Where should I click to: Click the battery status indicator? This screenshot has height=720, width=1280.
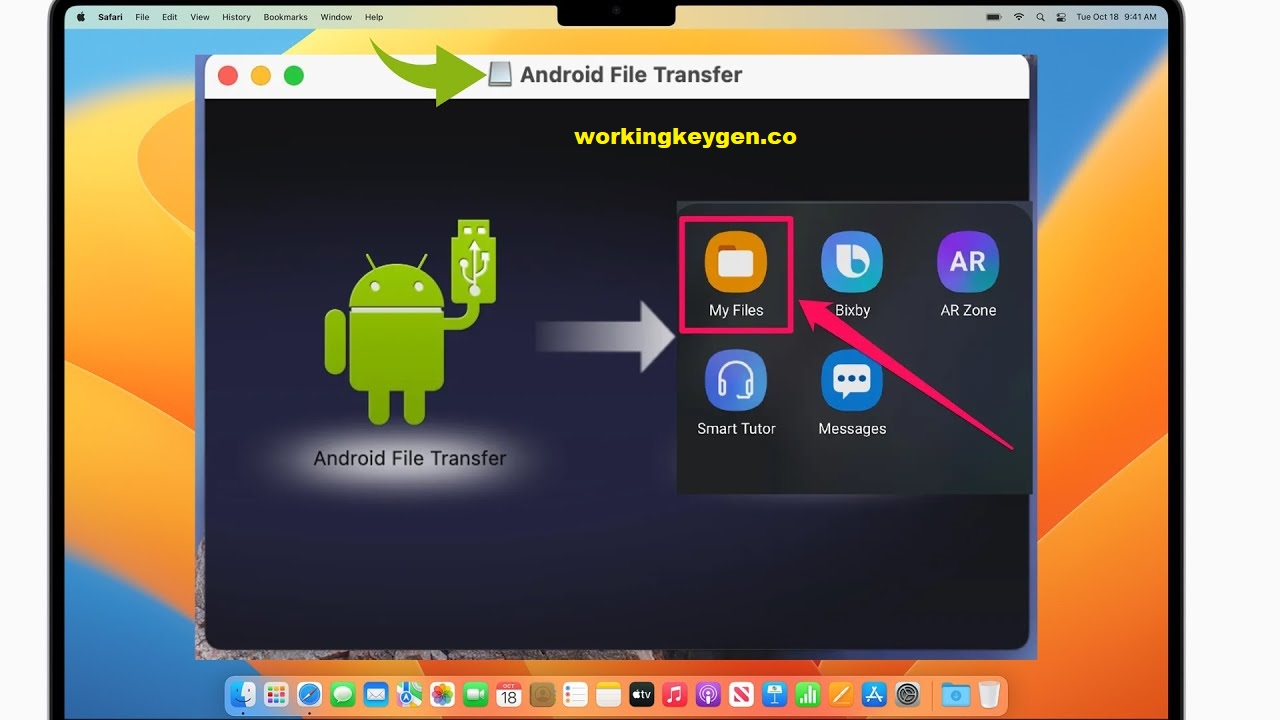(x=993, y=17)
